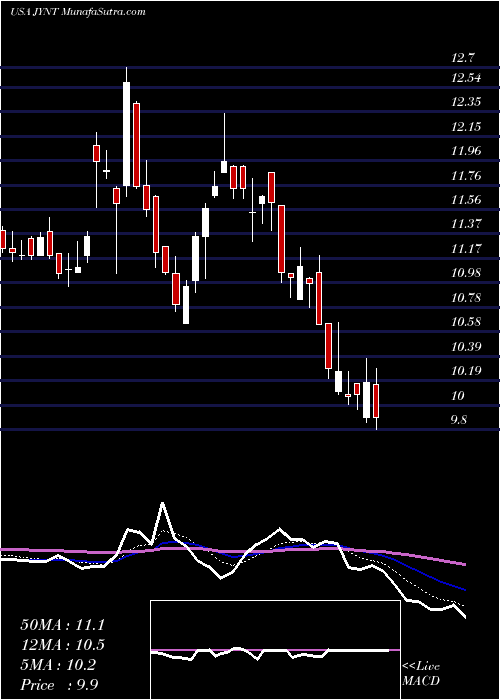Click the 5MA : 10.2 readout

[58, 665]
